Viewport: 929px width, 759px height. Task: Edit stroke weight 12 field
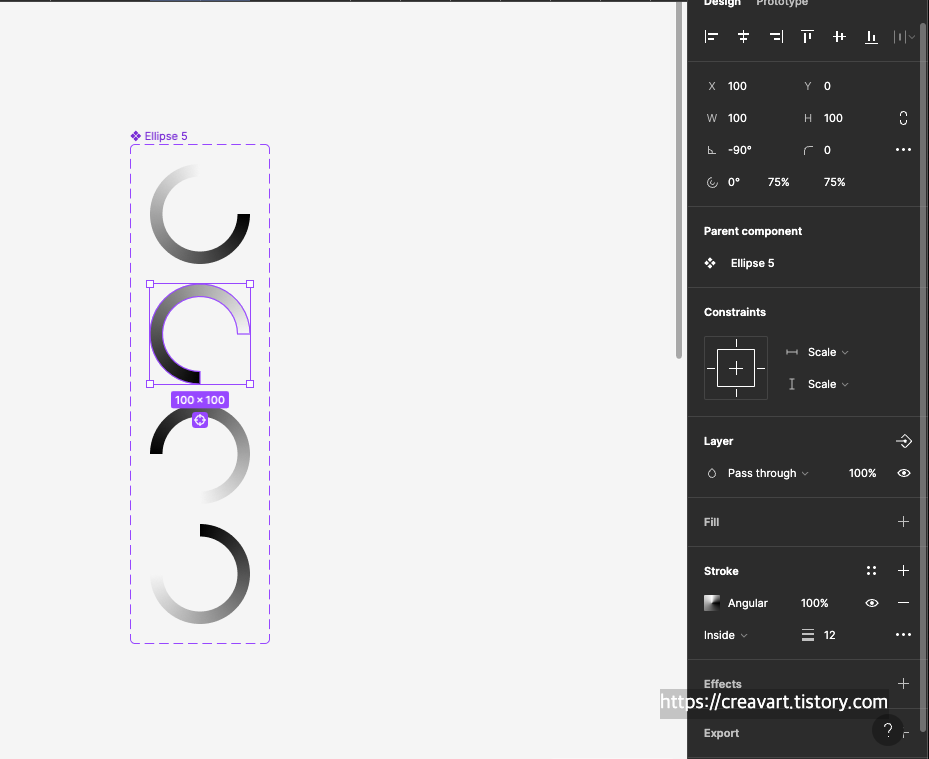coord(829,635)
